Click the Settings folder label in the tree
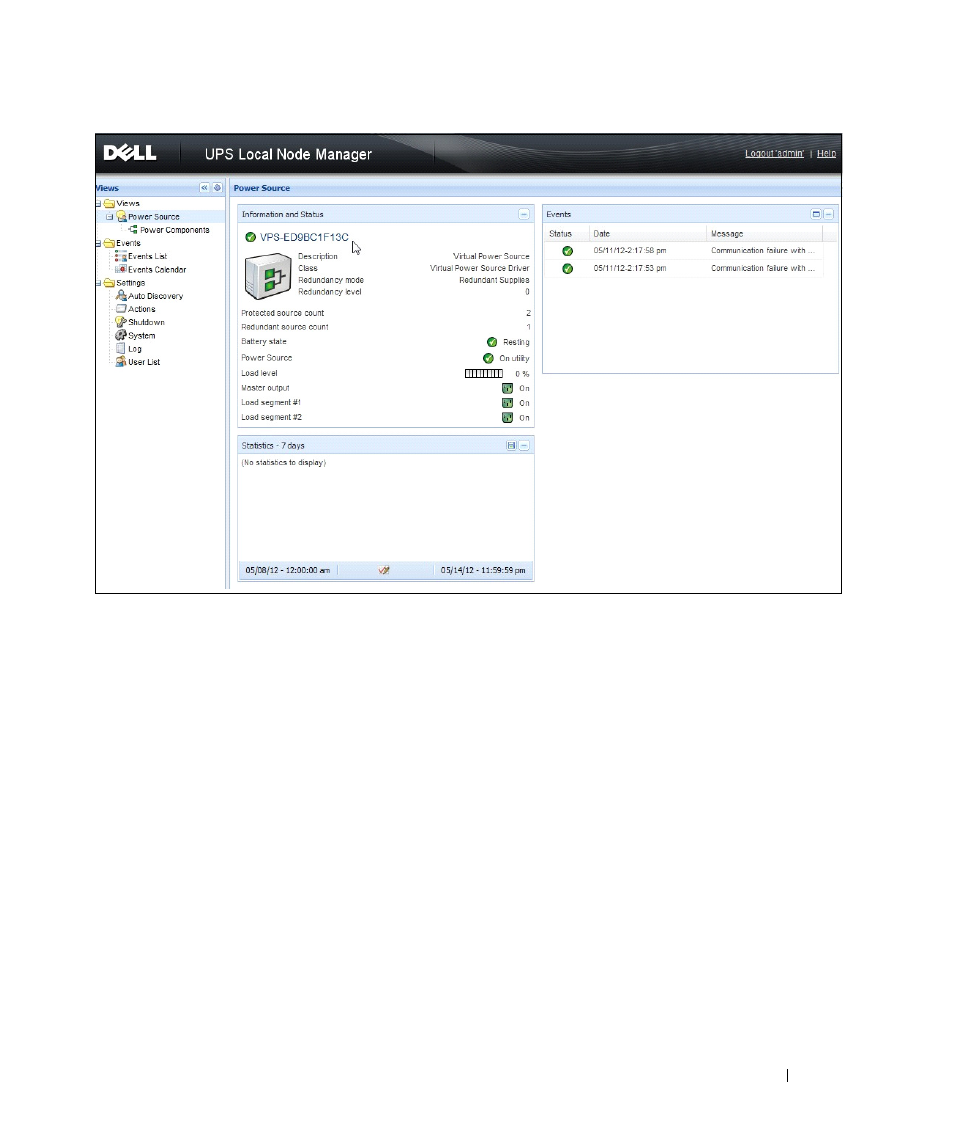Viewport: 954px width, 1145px height. click(x=131, y=283)
